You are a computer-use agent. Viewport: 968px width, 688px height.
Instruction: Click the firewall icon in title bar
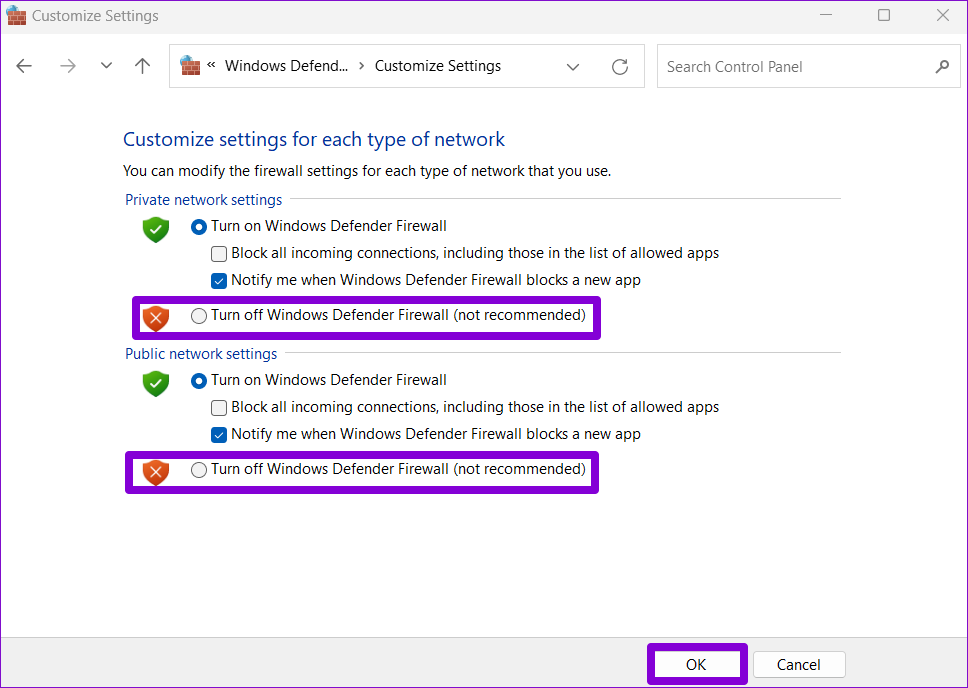(x=16, y=15)
